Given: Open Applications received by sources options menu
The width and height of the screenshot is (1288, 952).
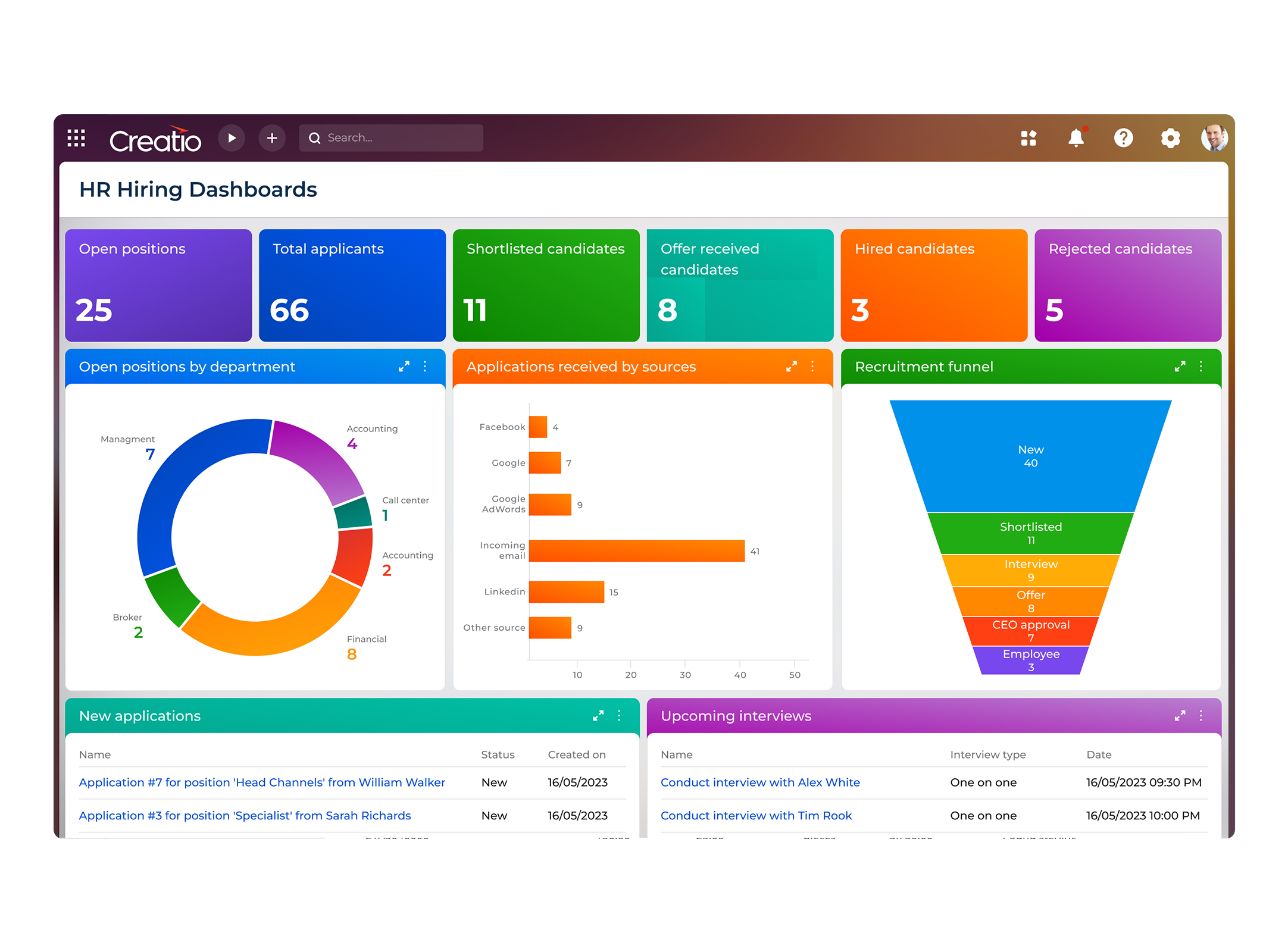Looking at the screenshot, I should pyautogui.click(x=812, y=367).
